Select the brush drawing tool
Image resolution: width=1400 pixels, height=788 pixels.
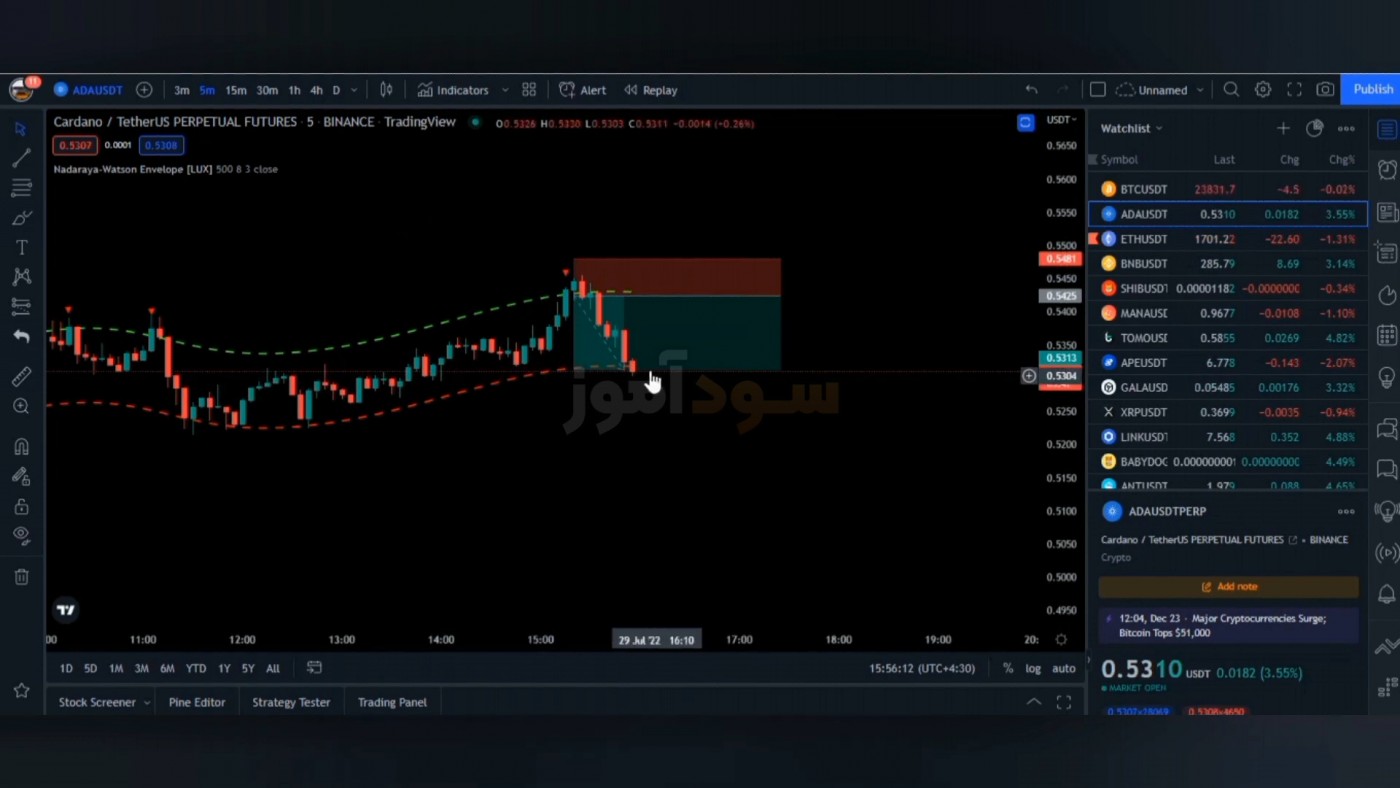click(x=21, y=218)
